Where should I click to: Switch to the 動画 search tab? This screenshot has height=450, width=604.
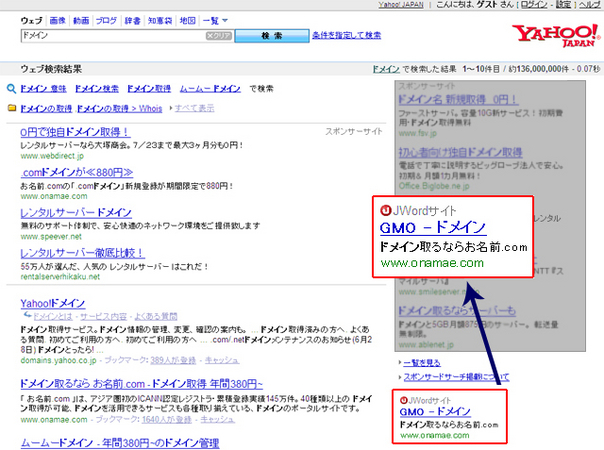(x=81, y=20)
